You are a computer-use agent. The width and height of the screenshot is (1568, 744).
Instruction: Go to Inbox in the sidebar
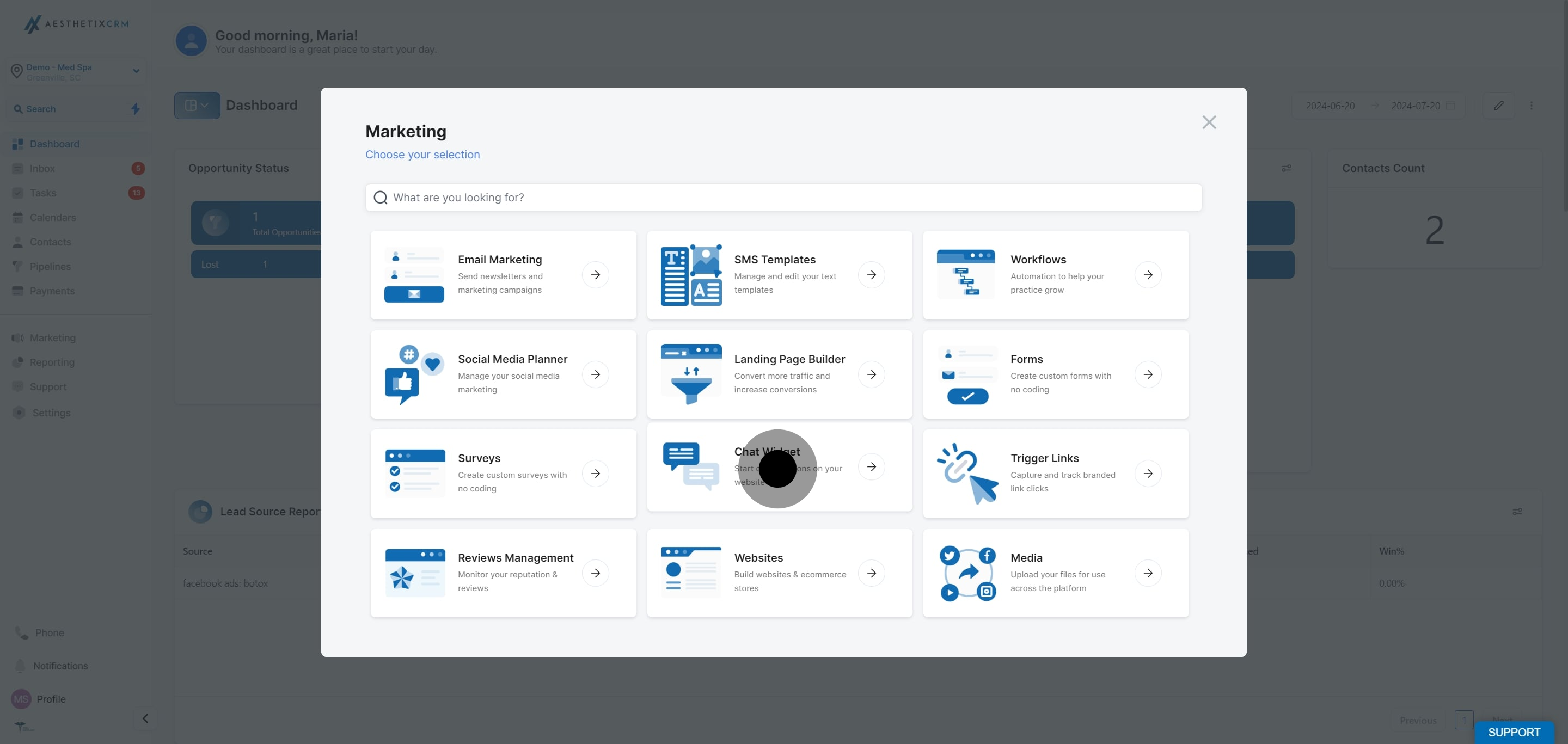pos(42,169)
